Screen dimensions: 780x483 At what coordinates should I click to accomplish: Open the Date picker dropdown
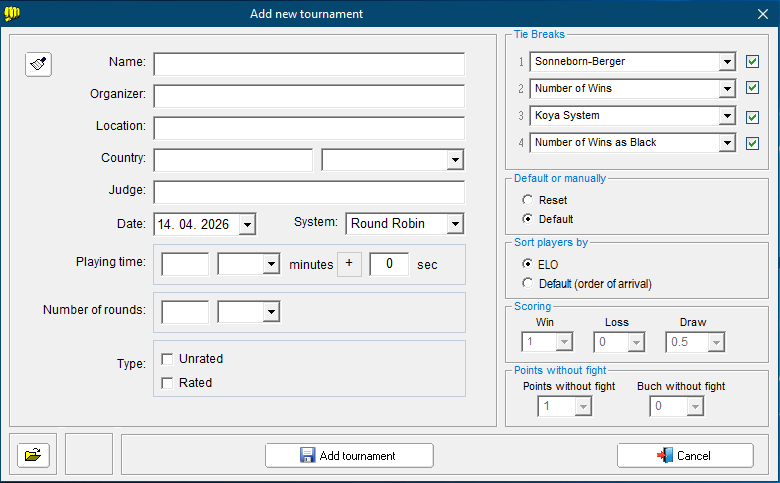tap(247, 224)
